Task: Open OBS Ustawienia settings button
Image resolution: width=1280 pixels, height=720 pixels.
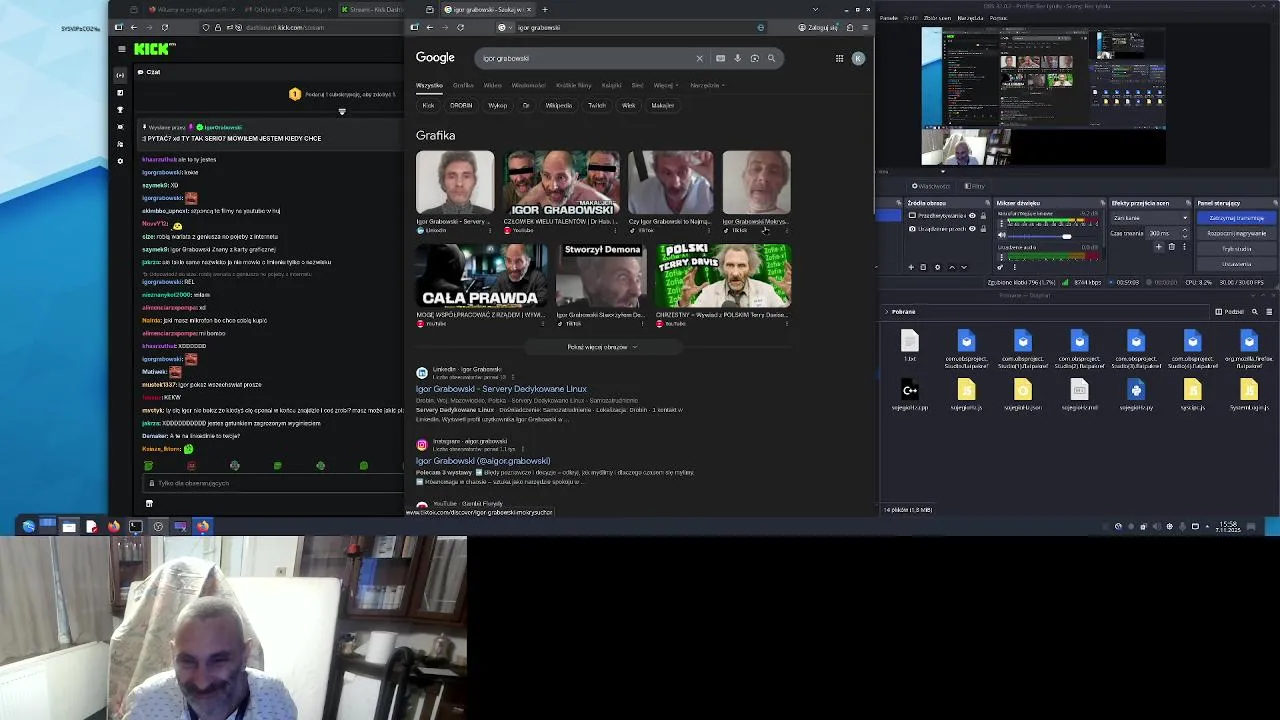Action: pyautogui.click(x=1236, y=264)
